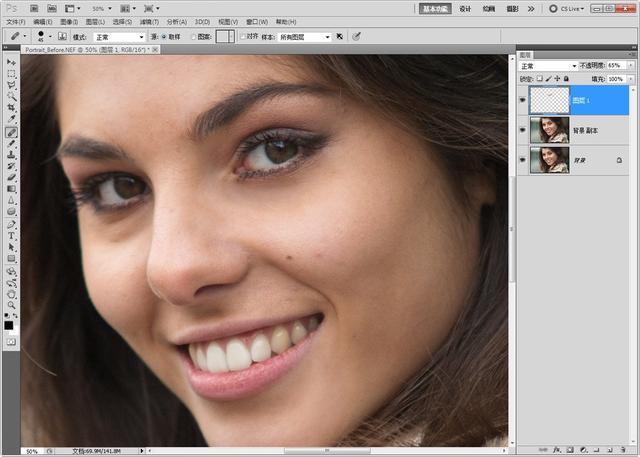Image resolution: width=640 pixels, height=457 pixels.
Task: Switch to the Portrait_Before.NEF document tab
Action: [x=90, y=50]
